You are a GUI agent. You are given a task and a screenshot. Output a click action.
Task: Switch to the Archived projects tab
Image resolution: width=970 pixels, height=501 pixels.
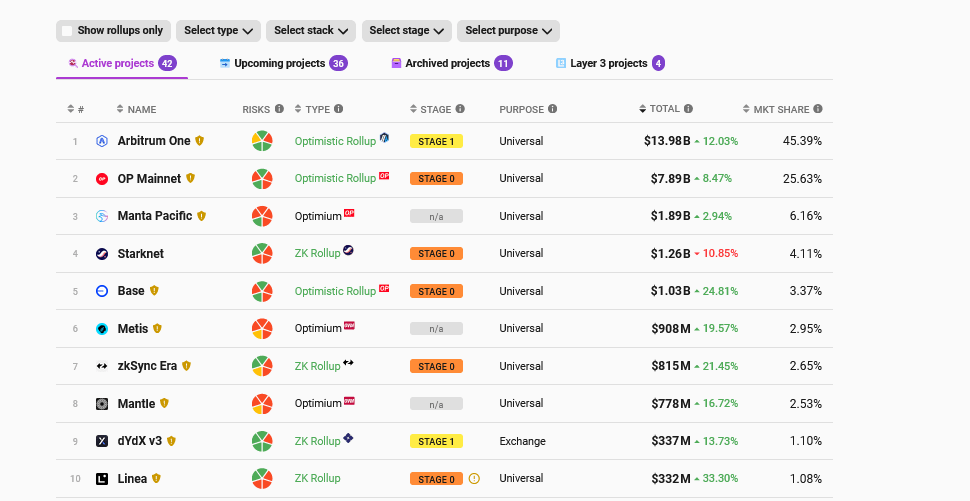pos(447,63)
